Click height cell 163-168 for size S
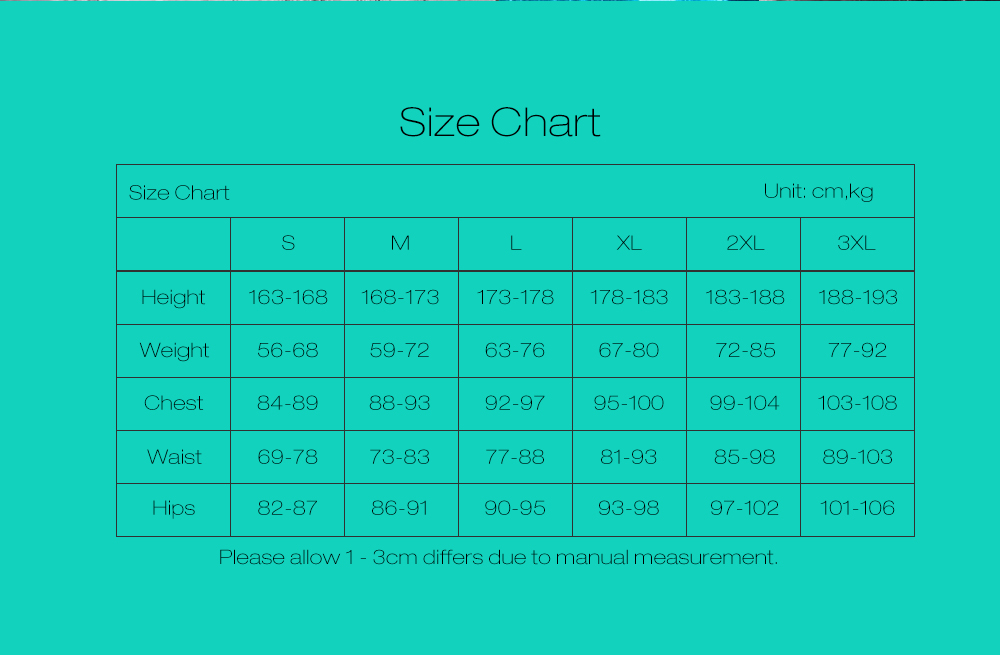 [x=288, y=297]
